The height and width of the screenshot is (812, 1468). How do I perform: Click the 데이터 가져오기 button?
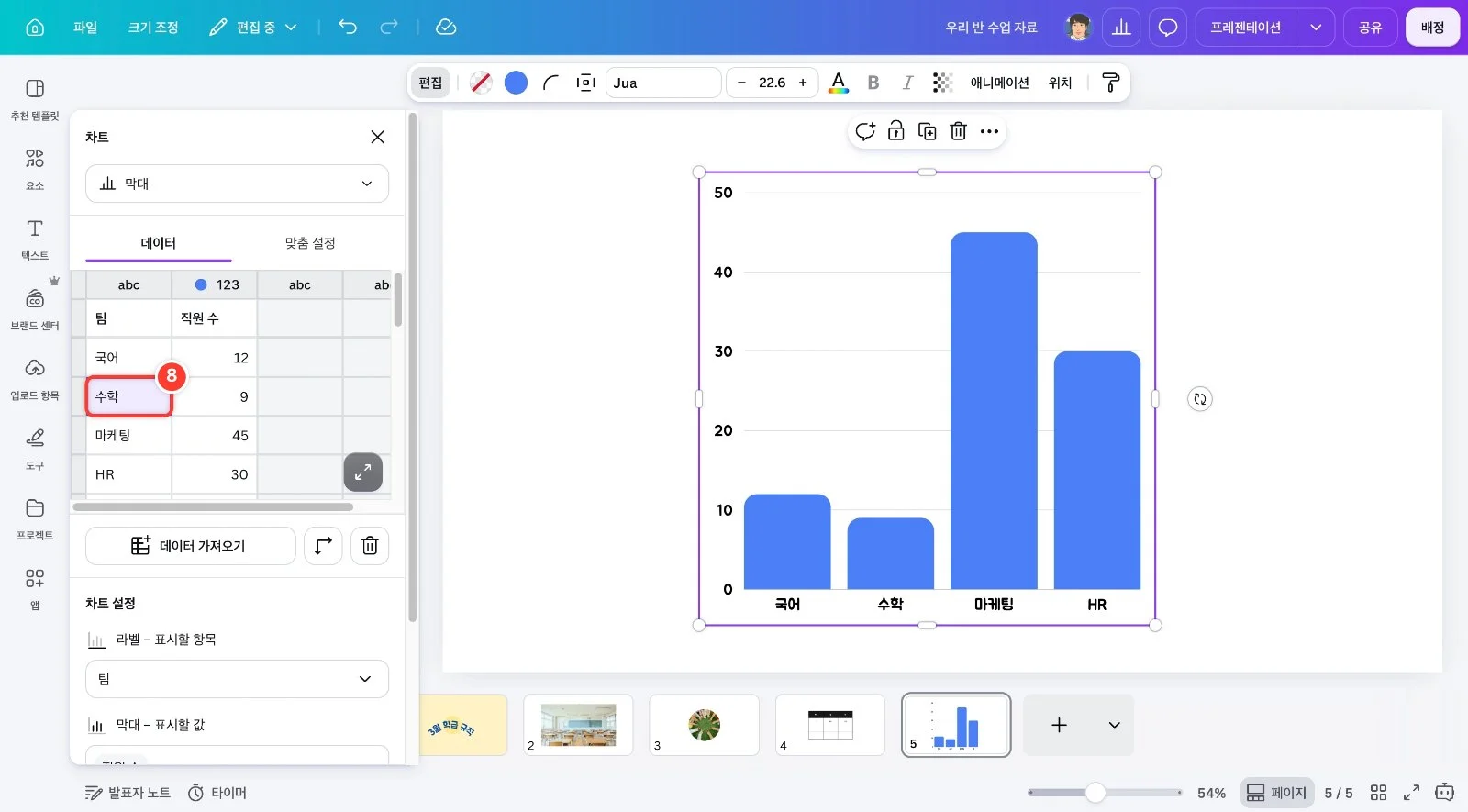pos(191,546)
